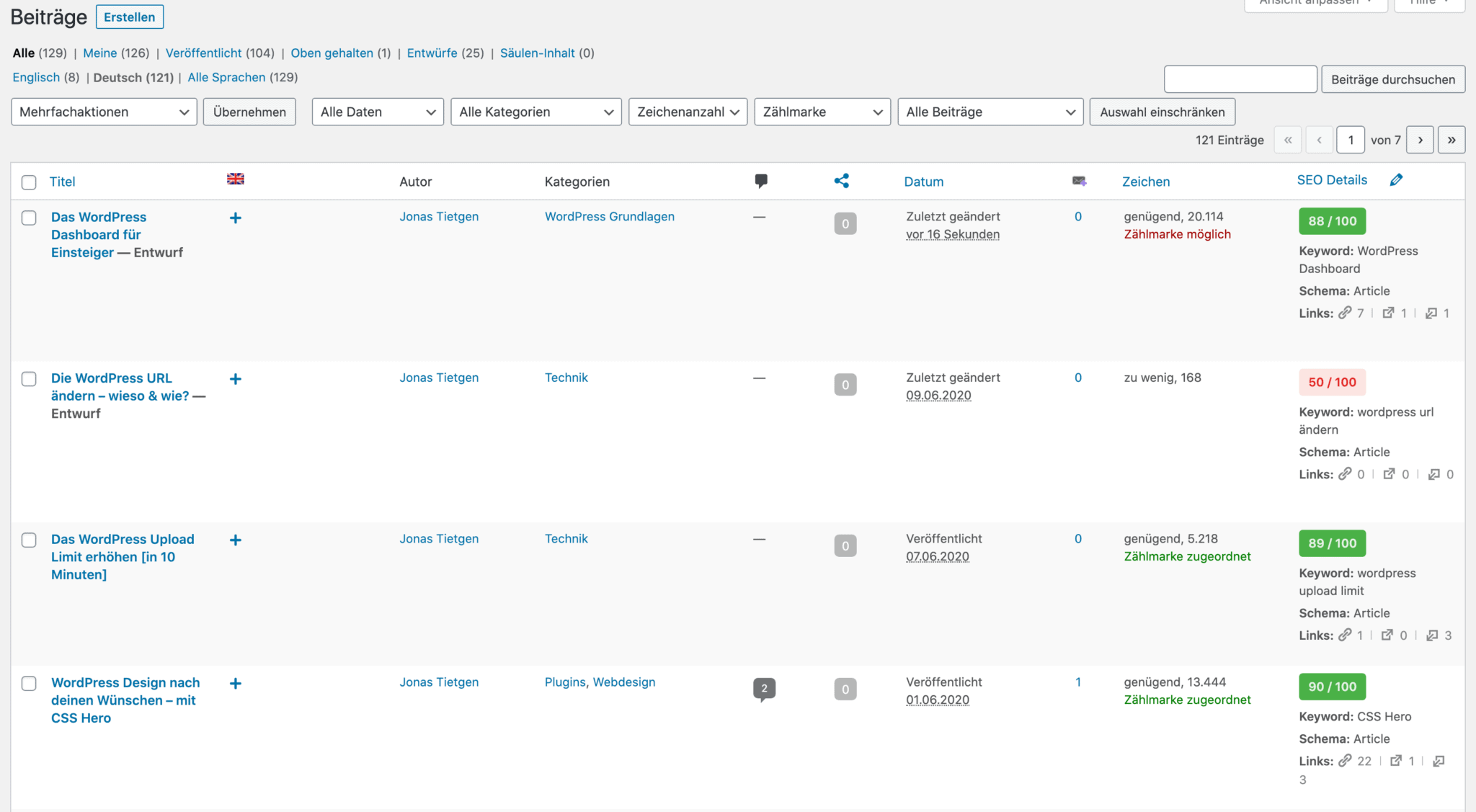This screenshot has height=812, width=1476.
Task: Open the 'Alle Kategorien' dropdown
Action: (x=535, y=112)
